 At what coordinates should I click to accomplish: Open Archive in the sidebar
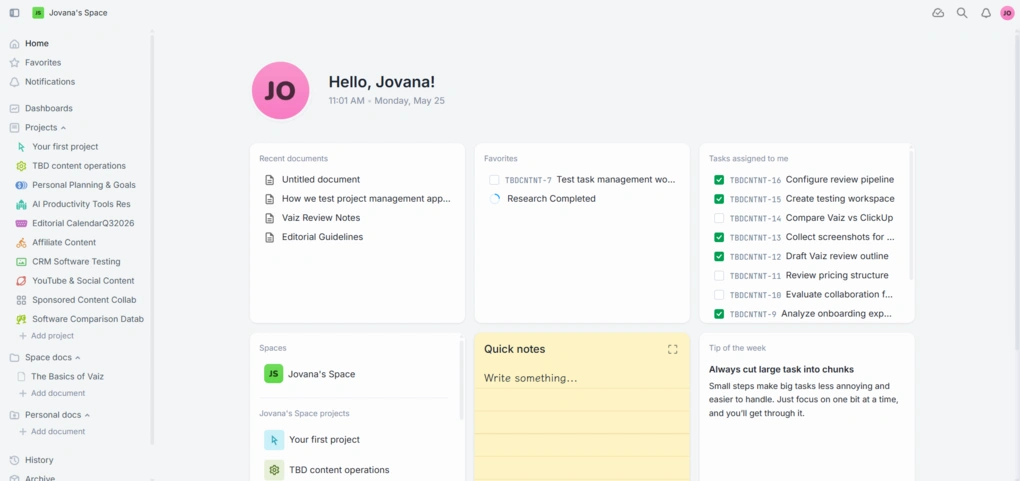pyautogui.click(x=40, y=478)
